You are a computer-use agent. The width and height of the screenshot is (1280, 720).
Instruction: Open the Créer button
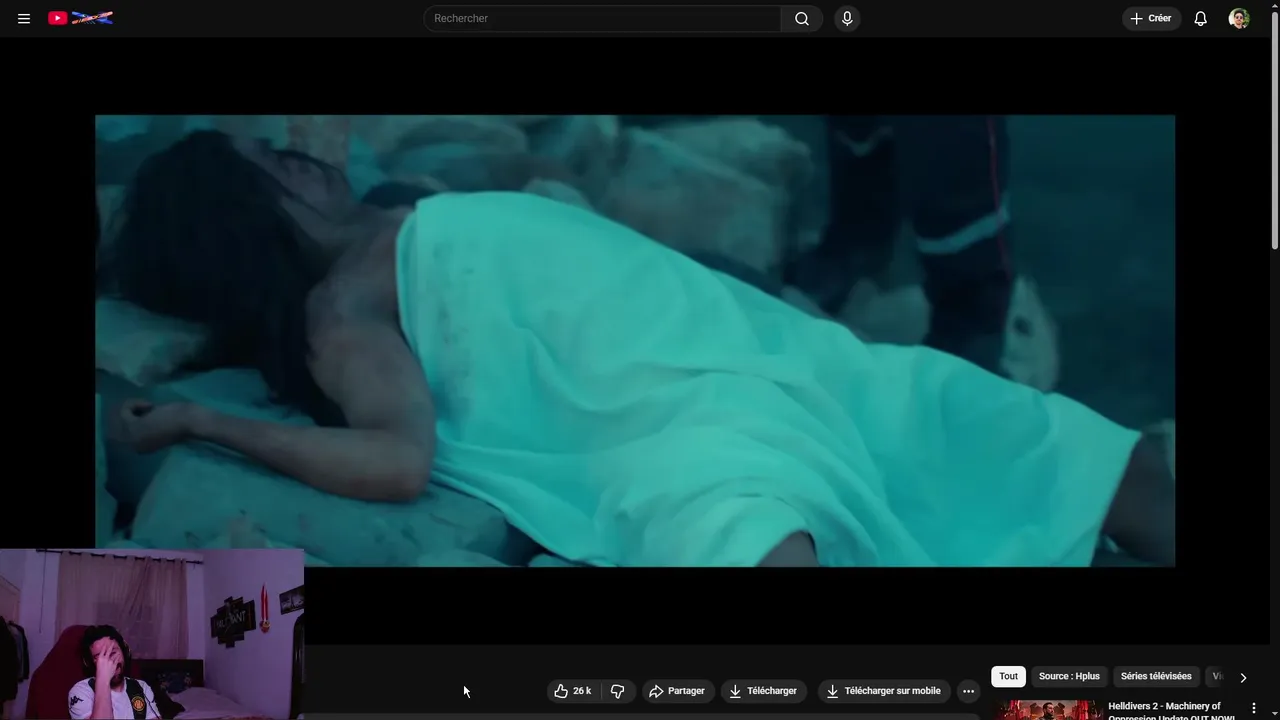1151,18
